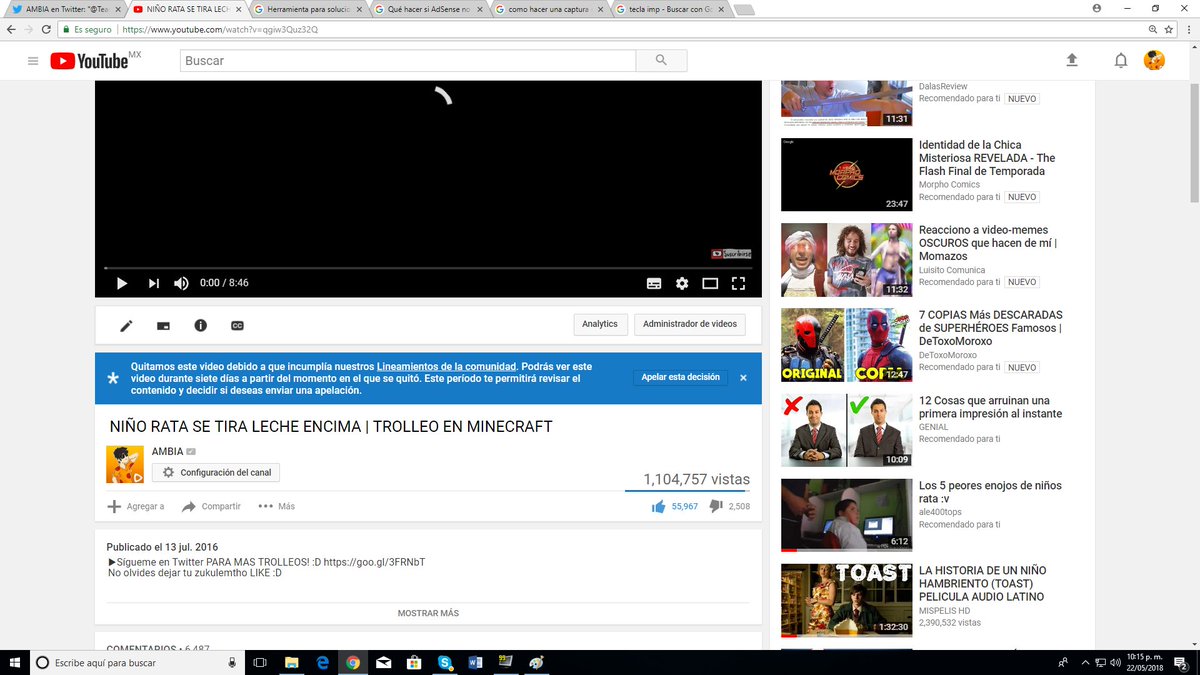This screenshot has height=675, width=1200.
Task: Open the CC subtitles editor icon
Action: pyautogui.click(x=238, y=325)
